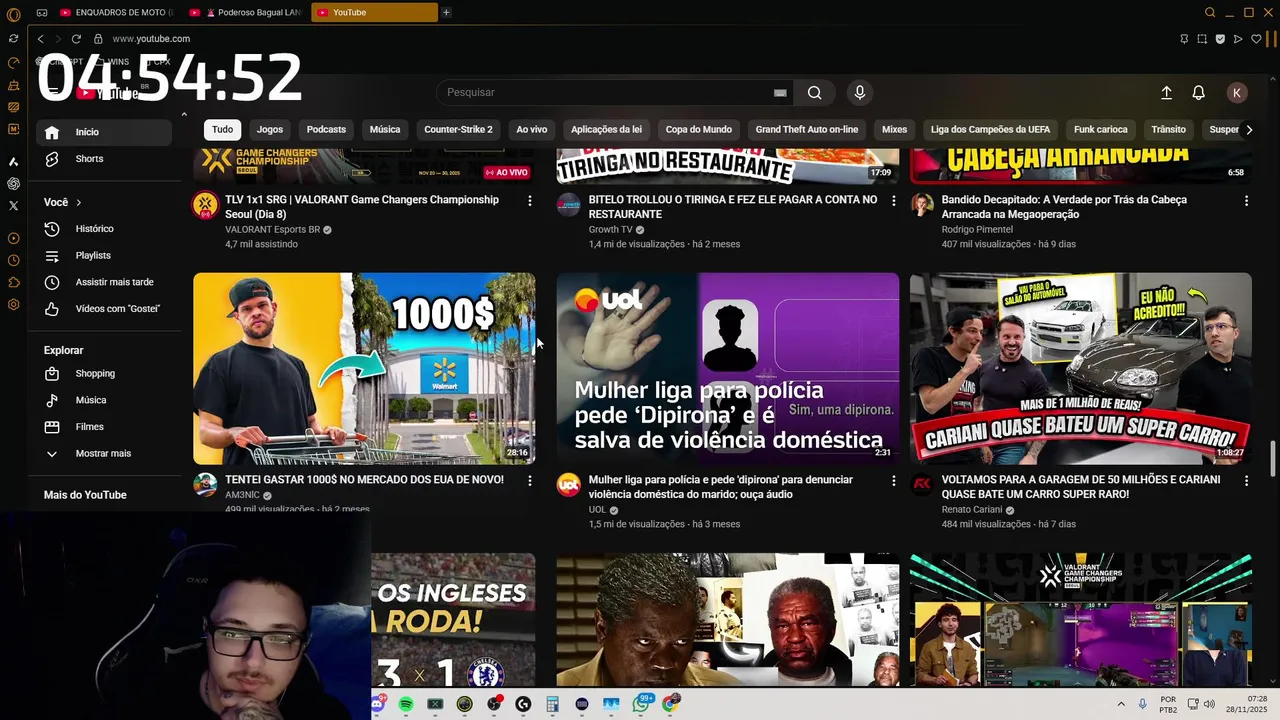Image resolution: width=1280 pixels, height=720 pixels.
Task: Click the heart bookmark icon in address bar
Action: coord(1256,39)
